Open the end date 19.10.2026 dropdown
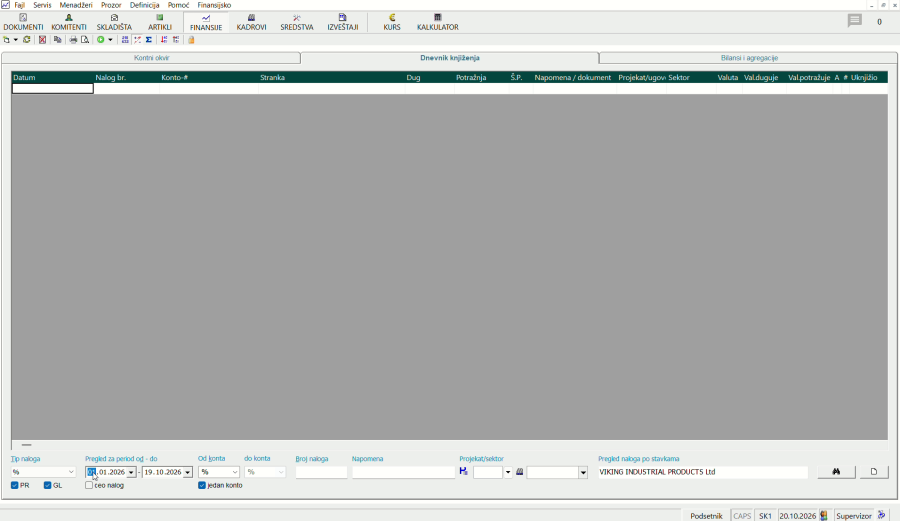This screenshot has width=900, height=521. click(187, 472)
